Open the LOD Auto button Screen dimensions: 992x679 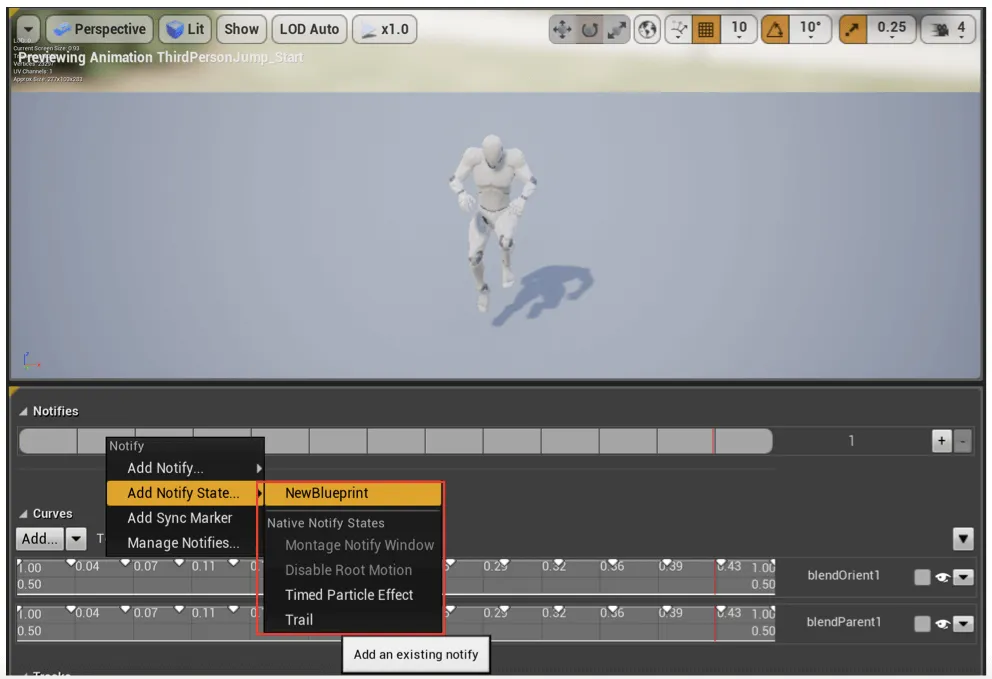click(309, 29)
